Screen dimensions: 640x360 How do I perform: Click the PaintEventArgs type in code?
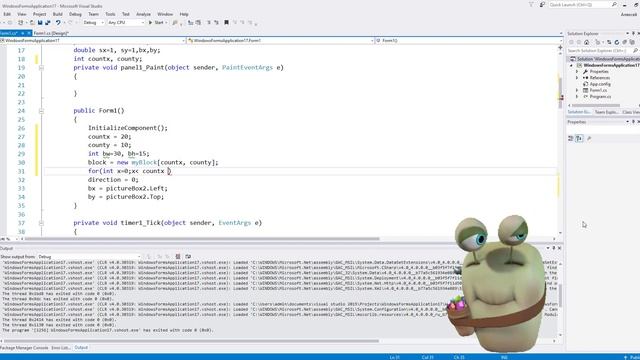point(247,67)
